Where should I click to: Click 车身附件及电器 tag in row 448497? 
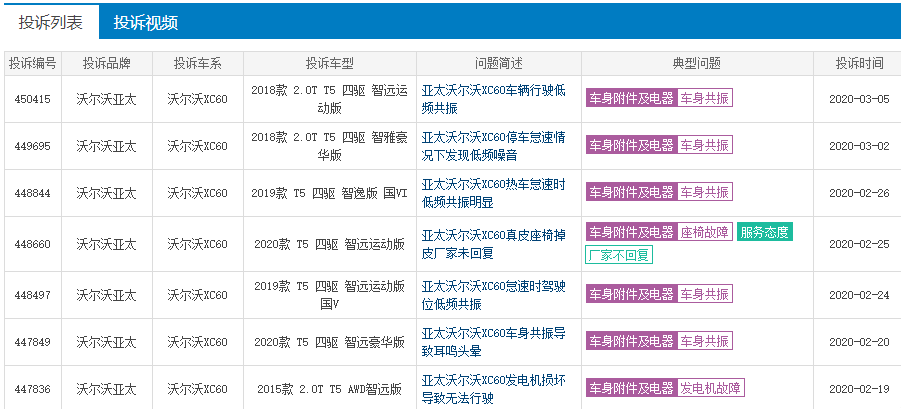click(632, 294)
